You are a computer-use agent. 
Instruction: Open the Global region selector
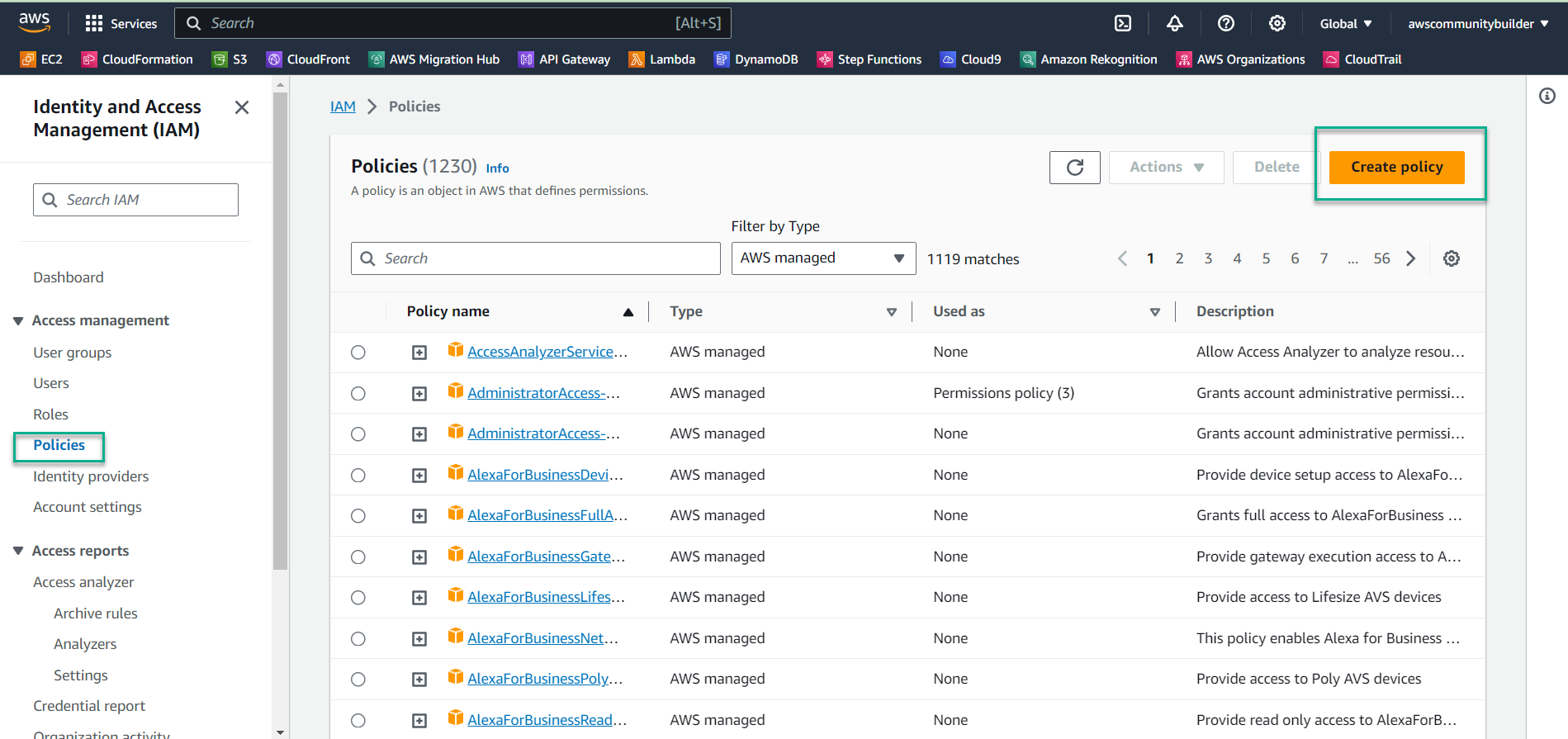pyautogui.click(x=1346, y=24)
